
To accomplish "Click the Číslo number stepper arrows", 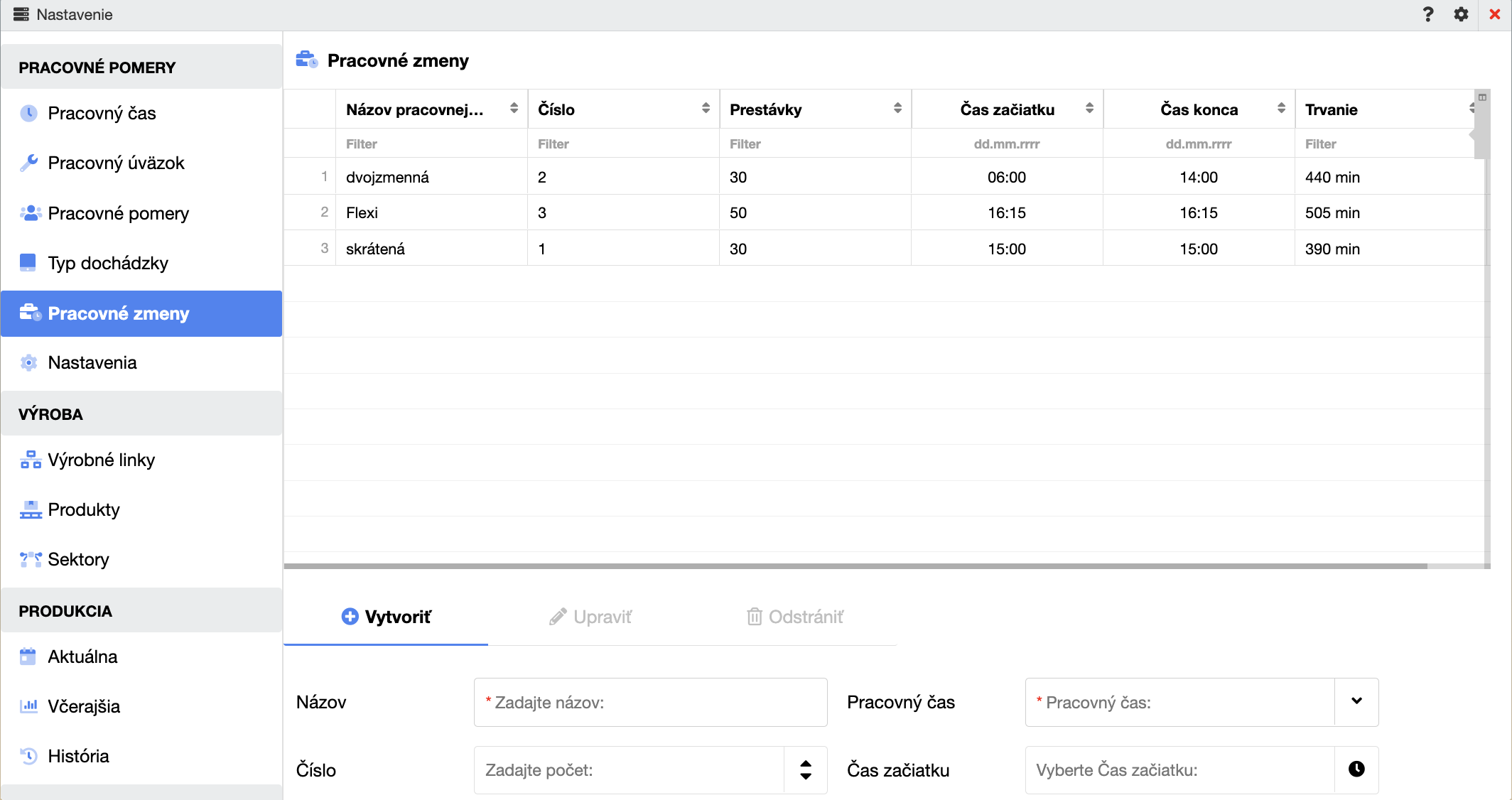I will coord(805,769).
